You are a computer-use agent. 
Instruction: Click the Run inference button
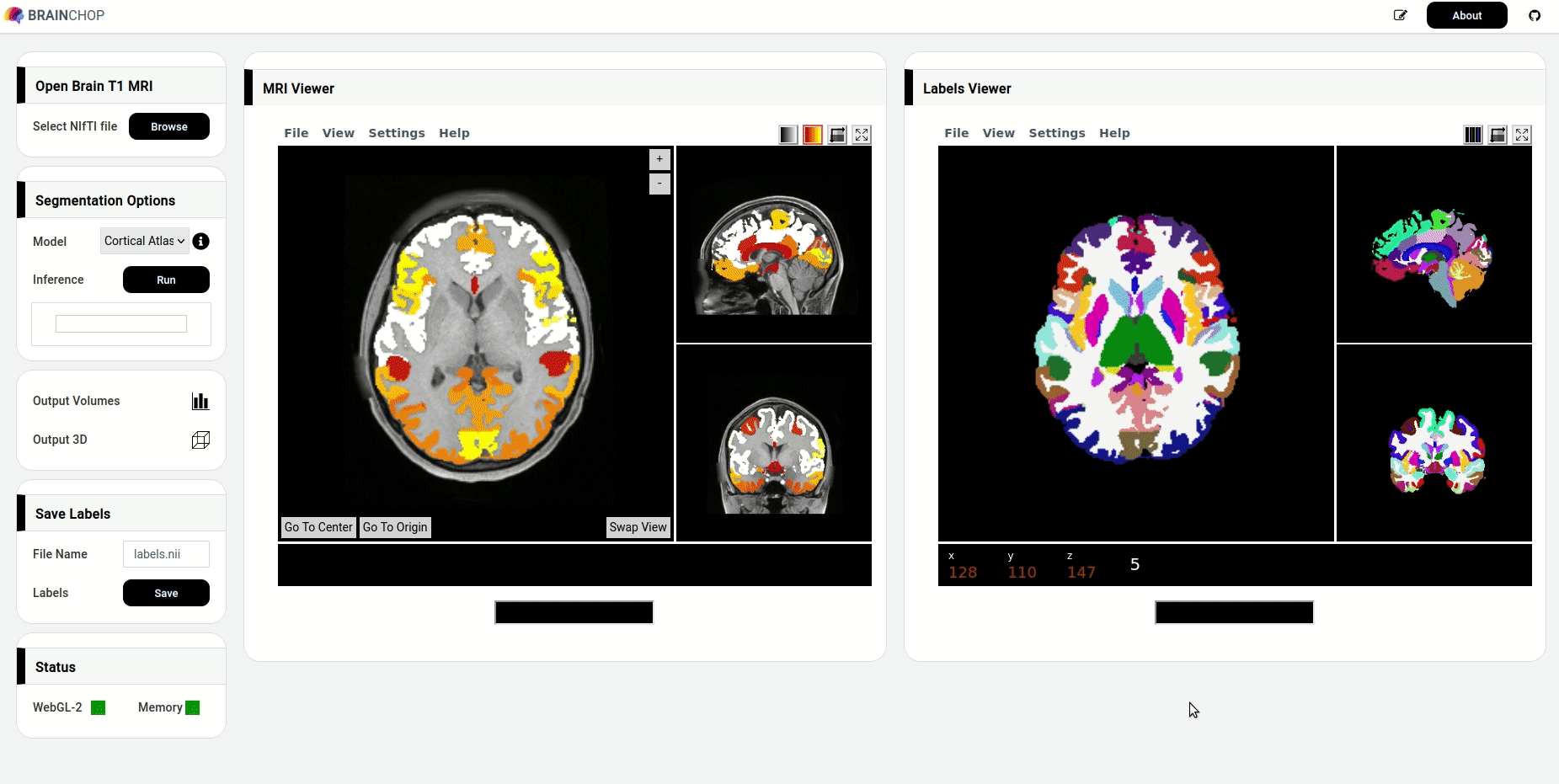(x=166, y=280)
